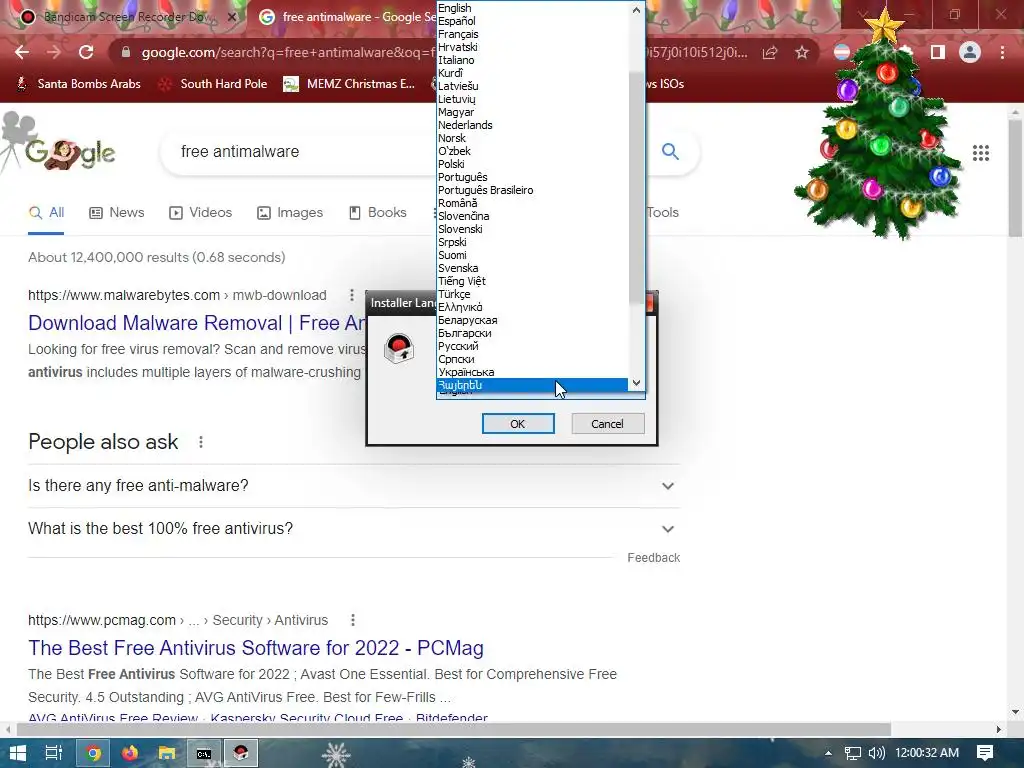This screenshot has height=768, width=1024.
Task: Open Chrome profile avatar
Action: [x=970, y=52]
